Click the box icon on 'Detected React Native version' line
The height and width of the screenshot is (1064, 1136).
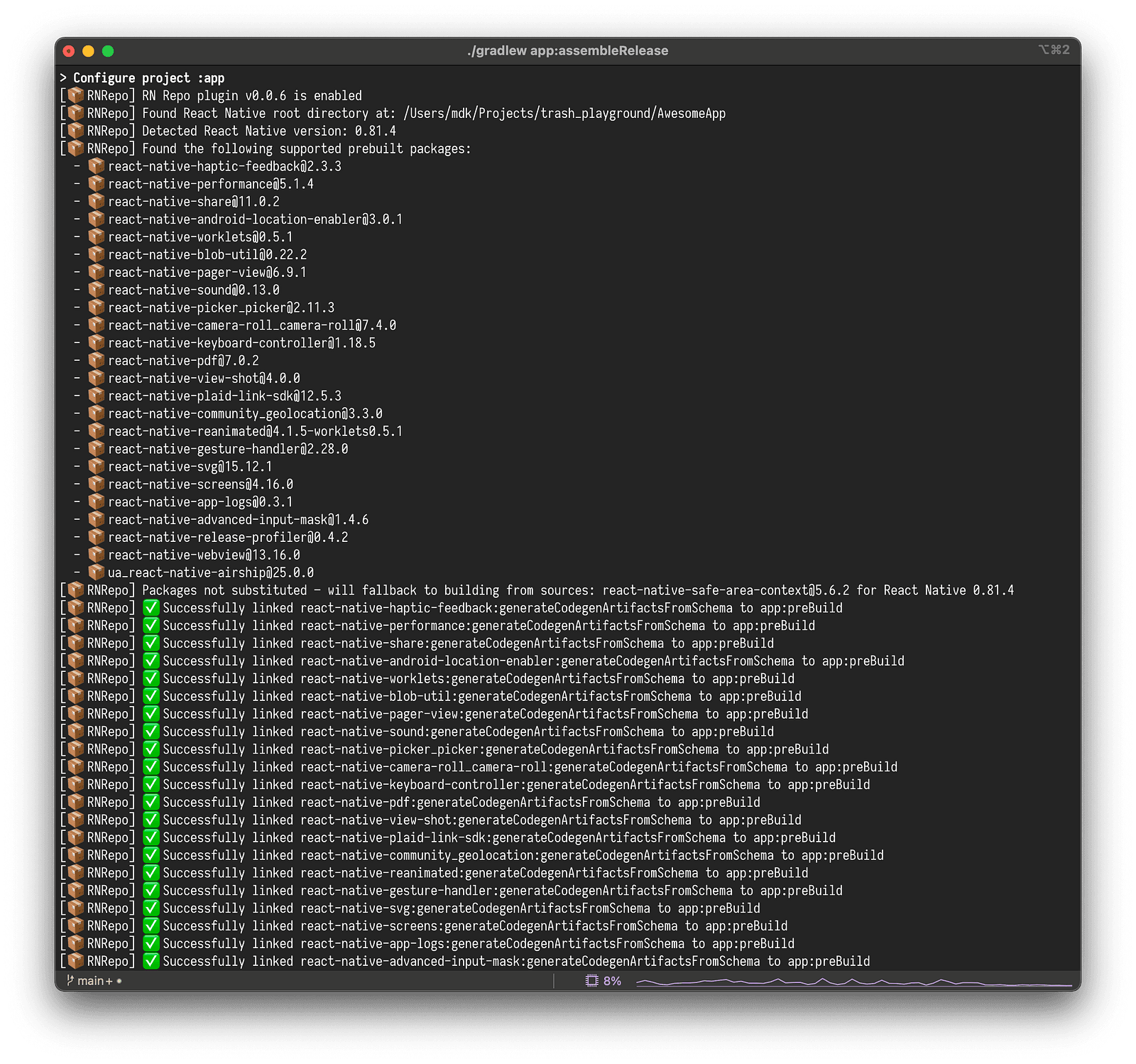click(76, 131)
